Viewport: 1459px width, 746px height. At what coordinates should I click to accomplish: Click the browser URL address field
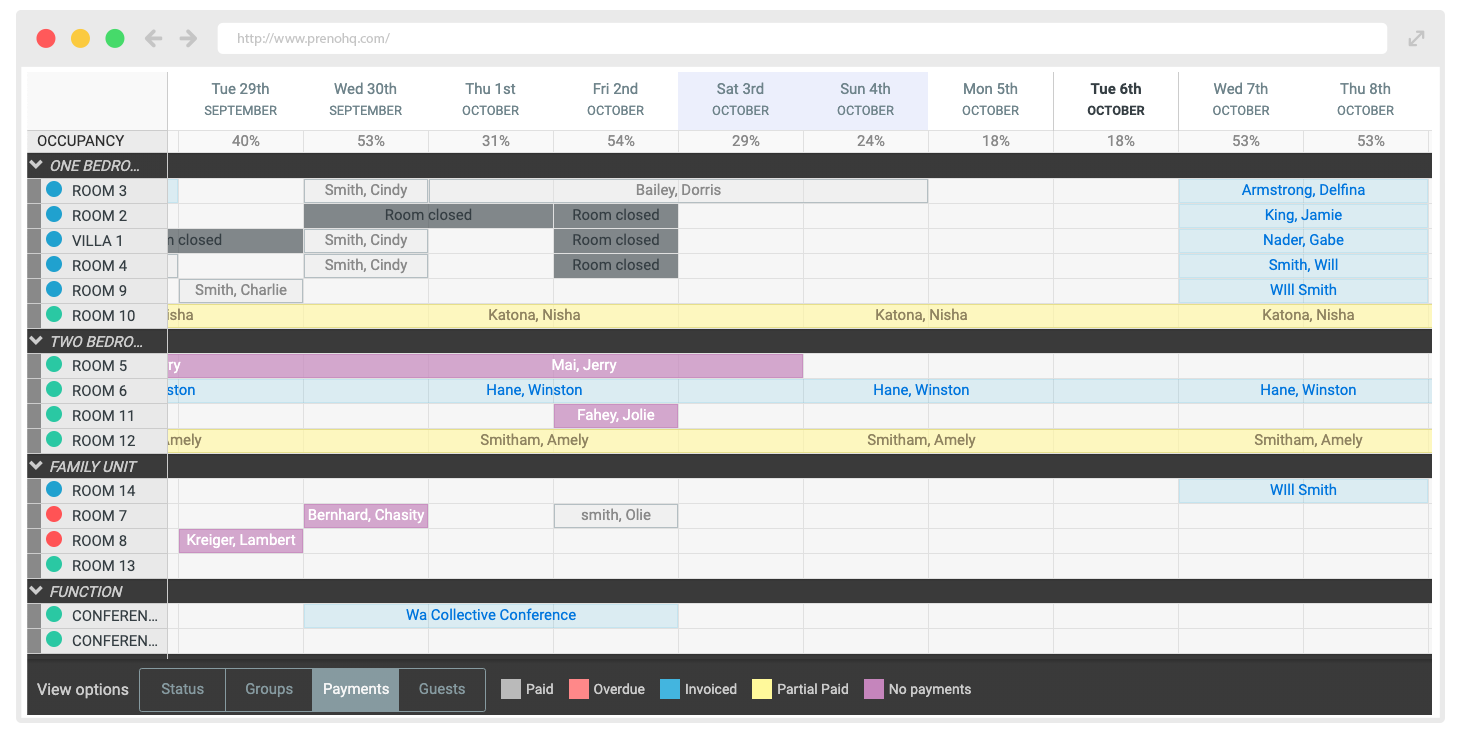[x=801, y=39]
